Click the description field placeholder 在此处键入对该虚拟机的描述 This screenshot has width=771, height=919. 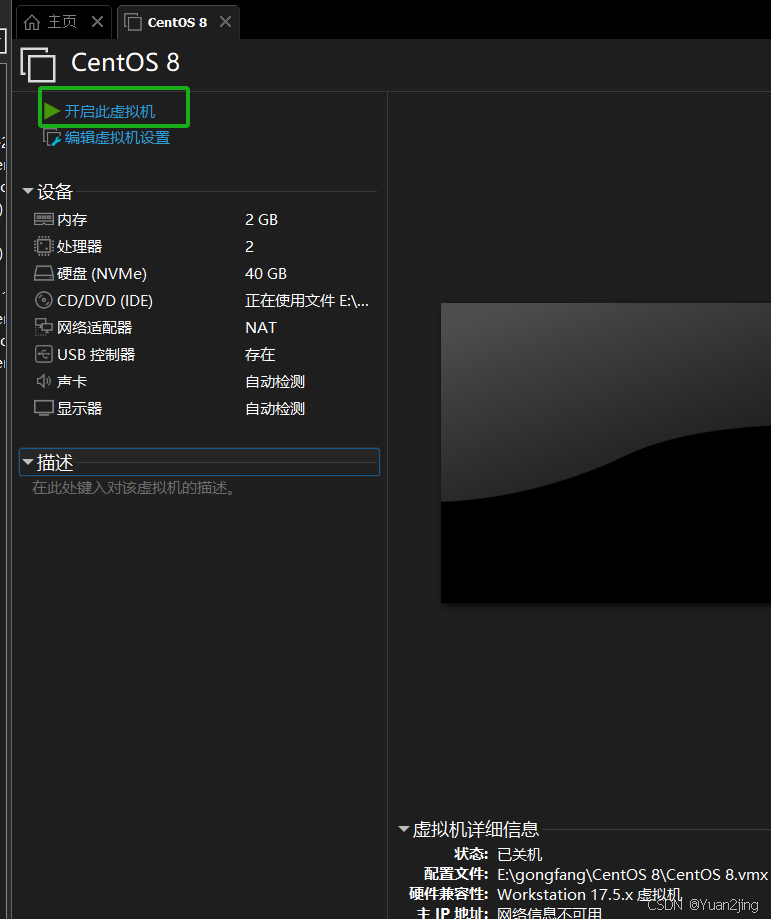(x=134, y=488)
